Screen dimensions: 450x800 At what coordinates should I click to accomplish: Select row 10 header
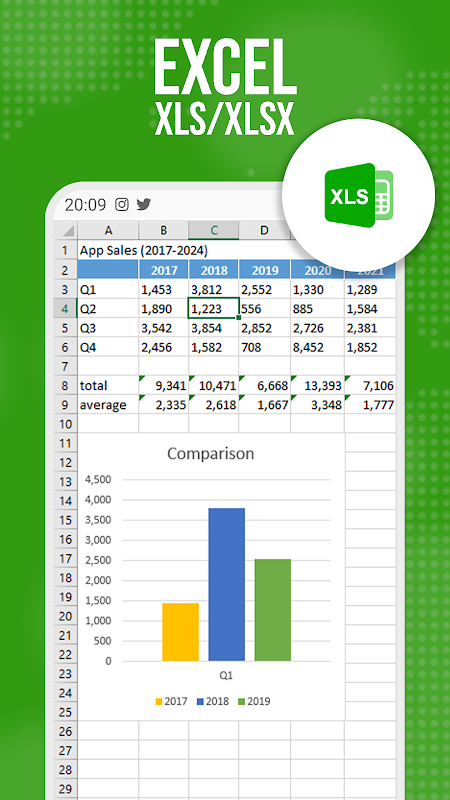coord(65,423)
